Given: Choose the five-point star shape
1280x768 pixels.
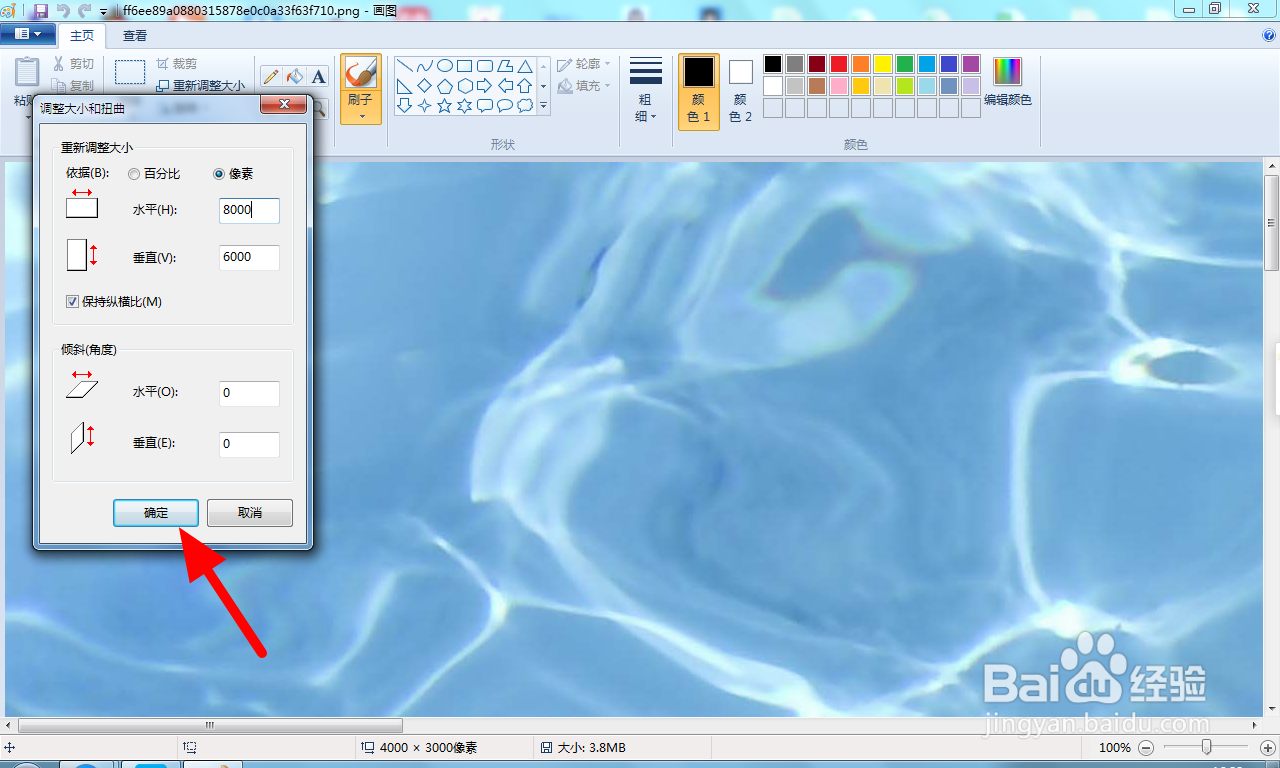Looking at the screenshot, I should (x=445, y=105).
